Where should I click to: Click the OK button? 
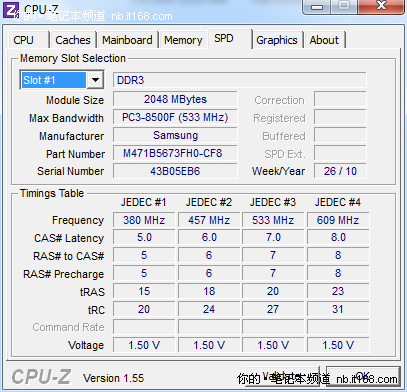click(363, 377)
